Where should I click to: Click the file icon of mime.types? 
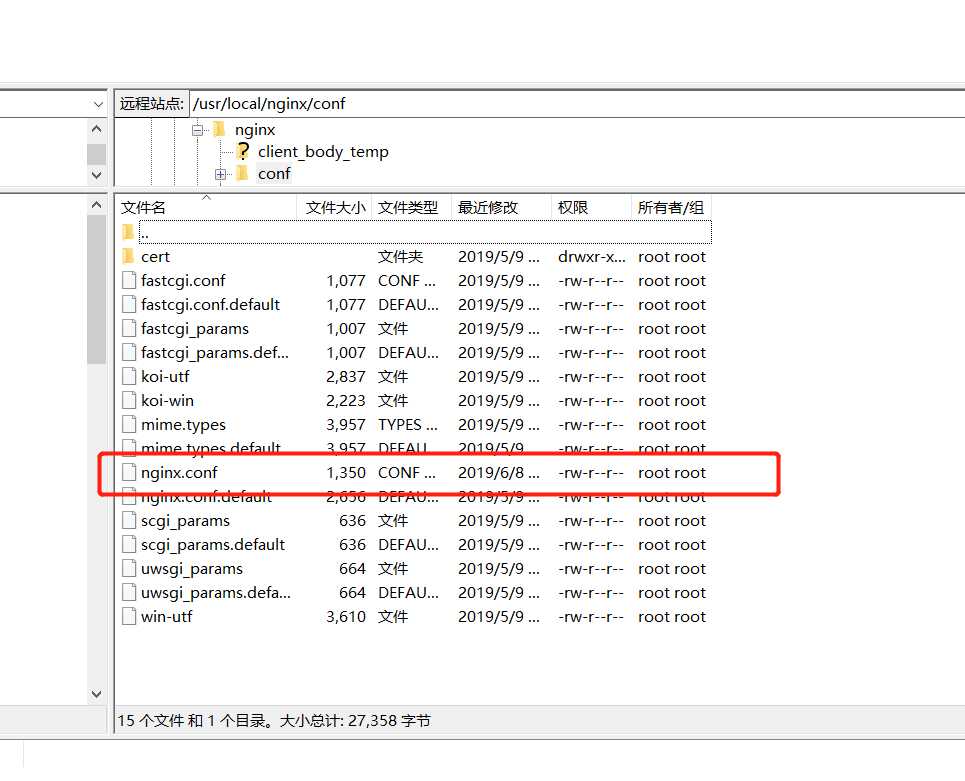[x=129, y=425]
